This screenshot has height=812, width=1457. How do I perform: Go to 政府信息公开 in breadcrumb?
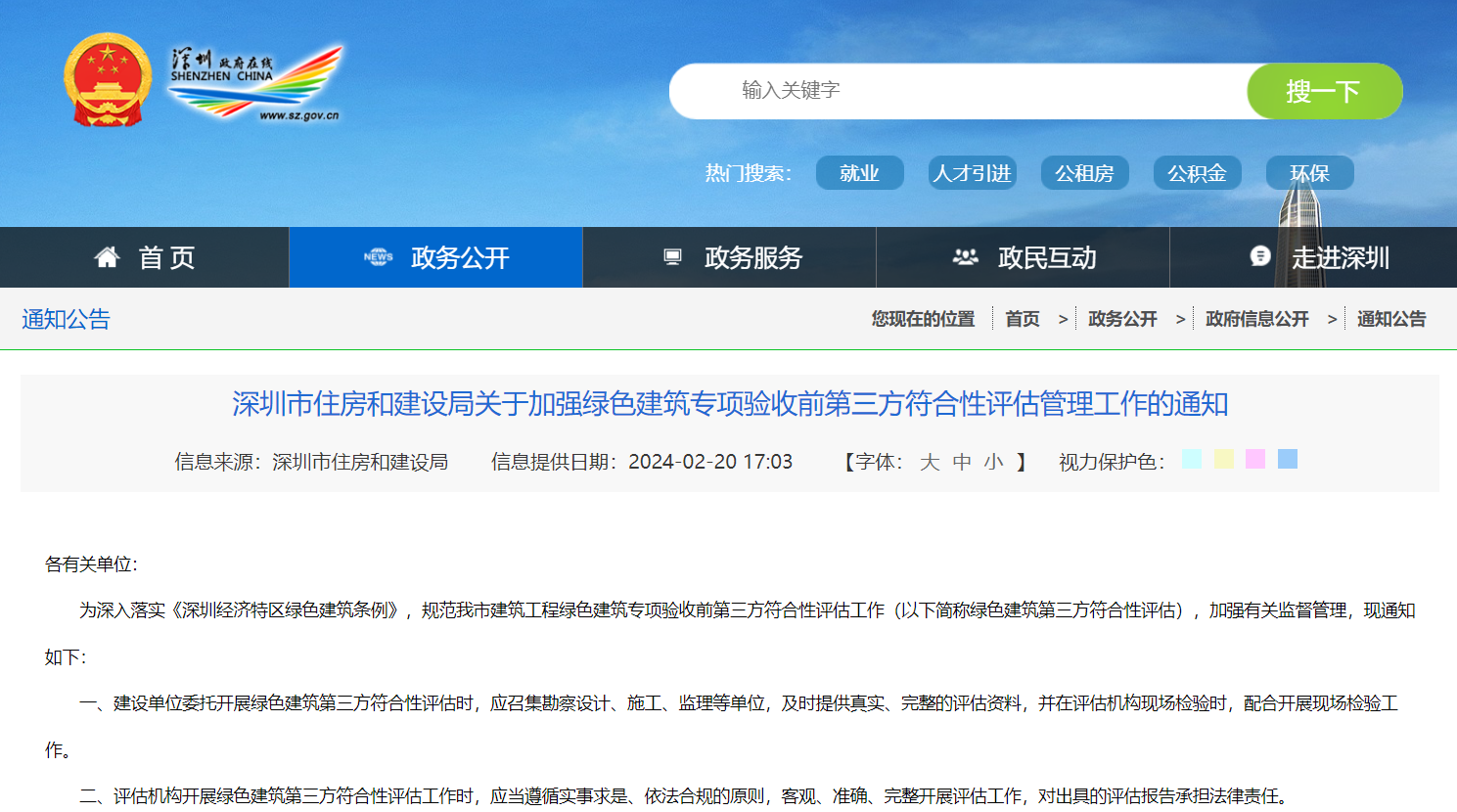(x=1256, y=319)
